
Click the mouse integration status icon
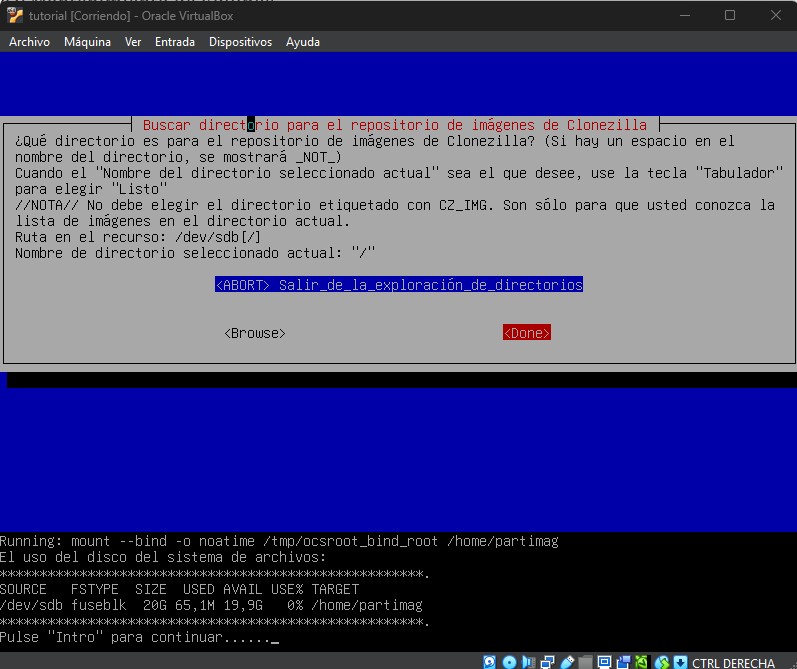pyautogui.click(x=662, y=662)
